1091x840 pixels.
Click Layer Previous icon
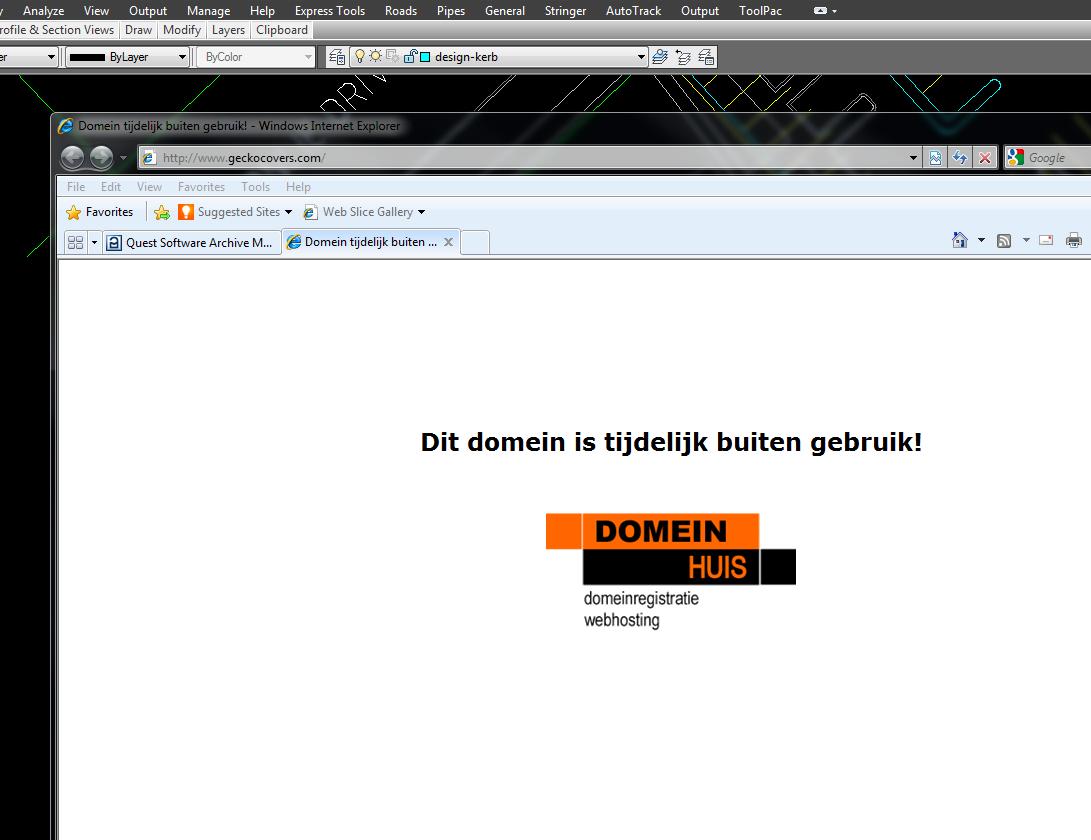coord(683,57)
